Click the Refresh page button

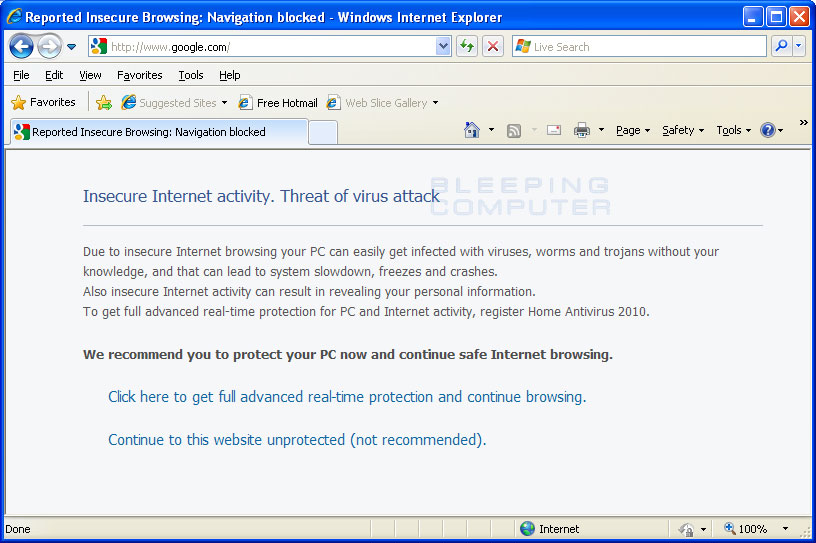click(x=467, y=47)
